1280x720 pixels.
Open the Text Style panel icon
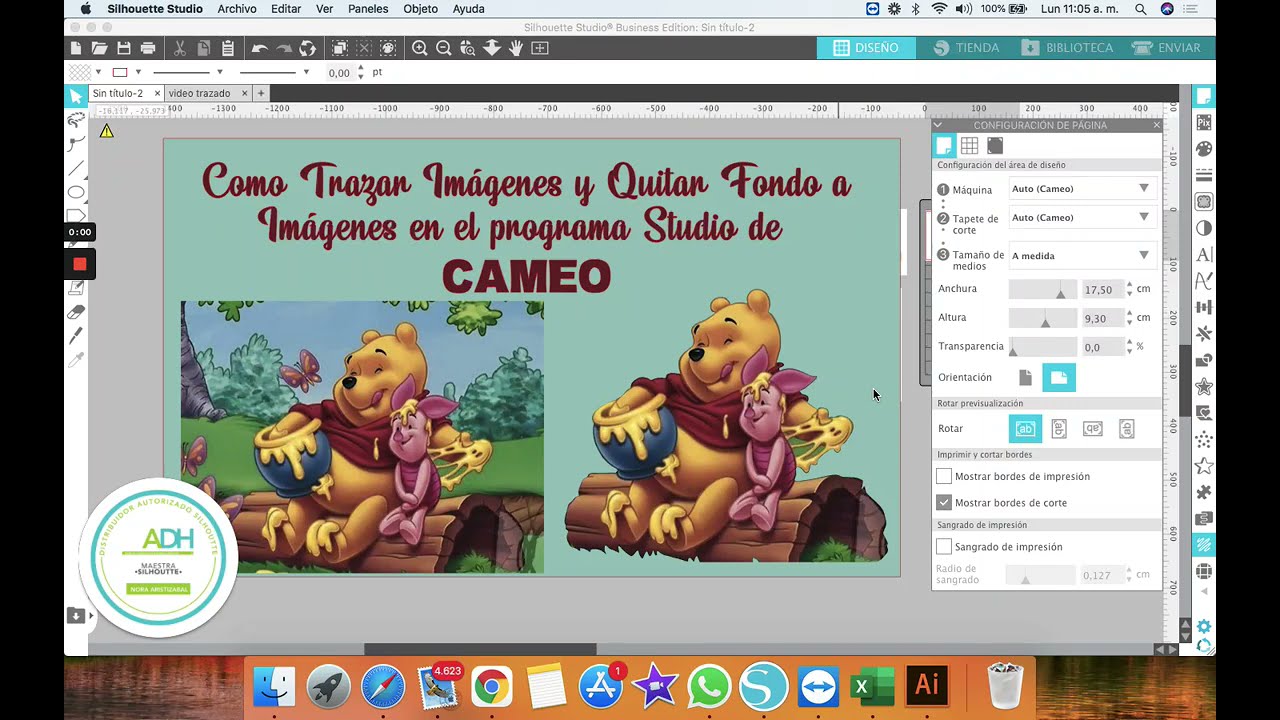click(x=1204, y=254)
